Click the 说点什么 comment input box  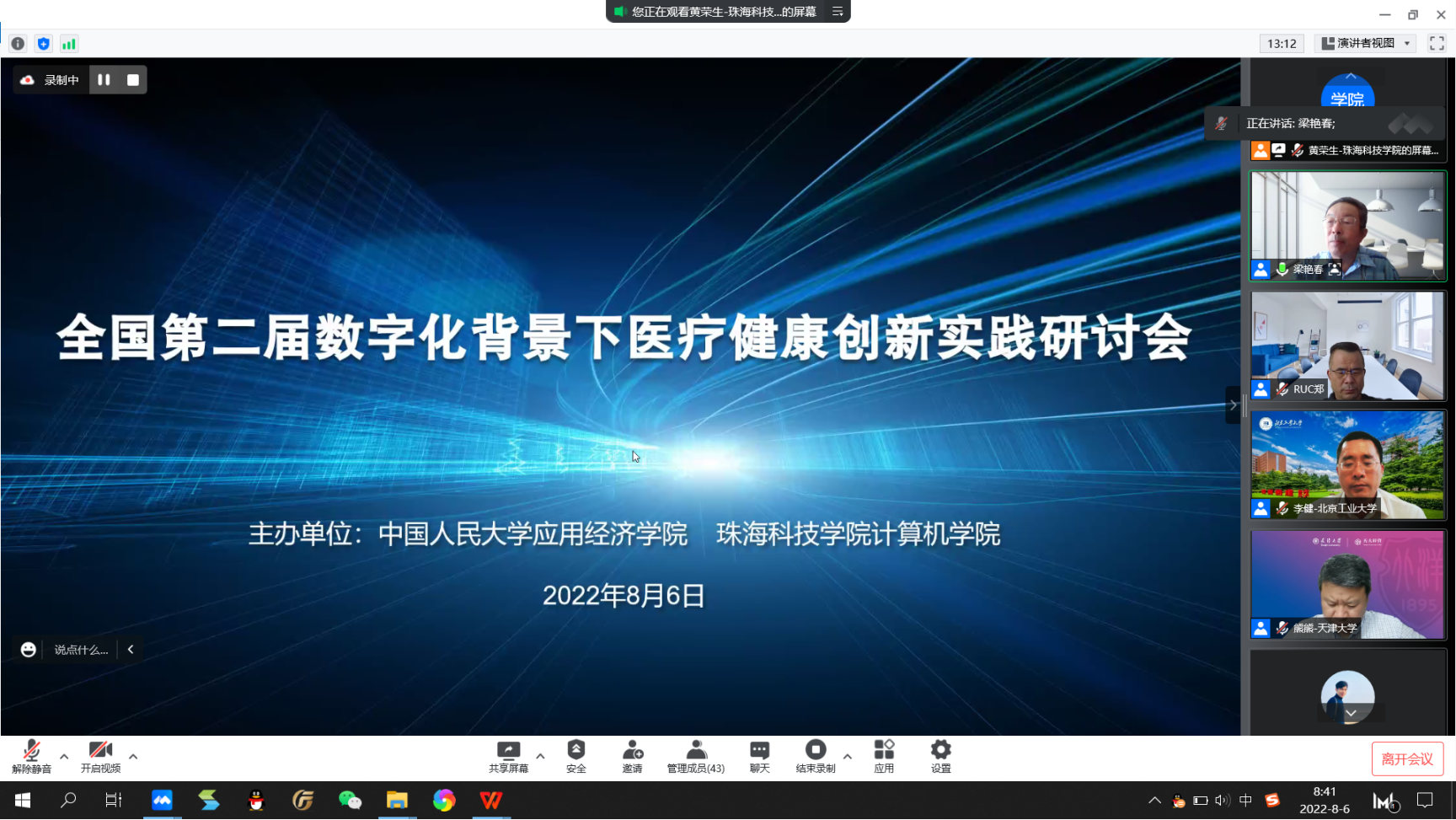81,650
